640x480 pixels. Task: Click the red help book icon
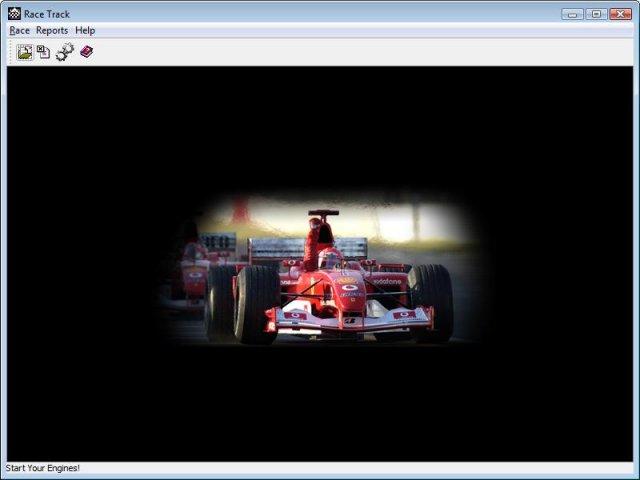pyautogui.click(x=87, y=52)
